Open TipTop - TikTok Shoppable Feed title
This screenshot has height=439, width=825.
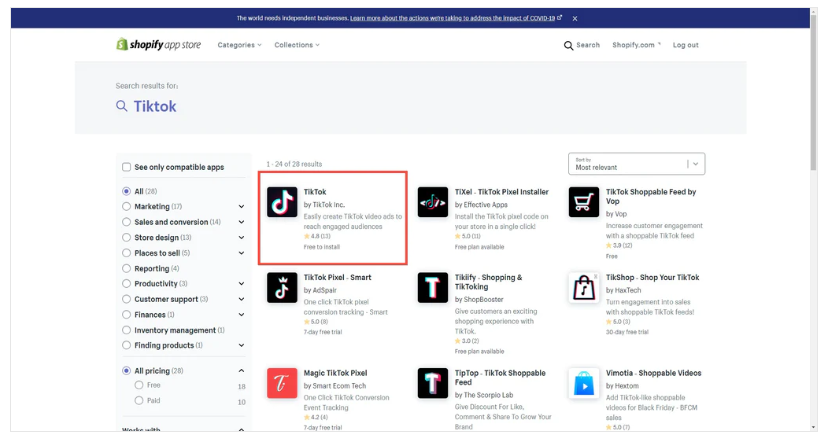[x=500, y=377]
